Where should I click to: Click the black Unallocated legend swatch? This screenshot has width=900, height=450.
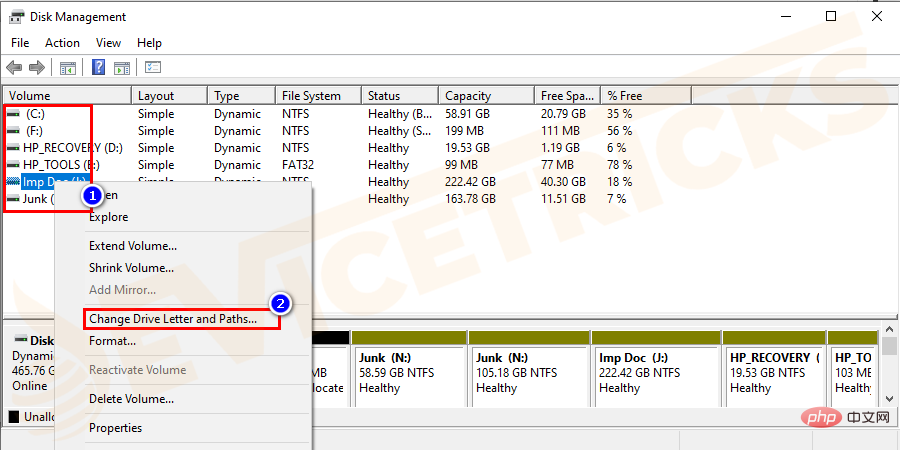14,417
